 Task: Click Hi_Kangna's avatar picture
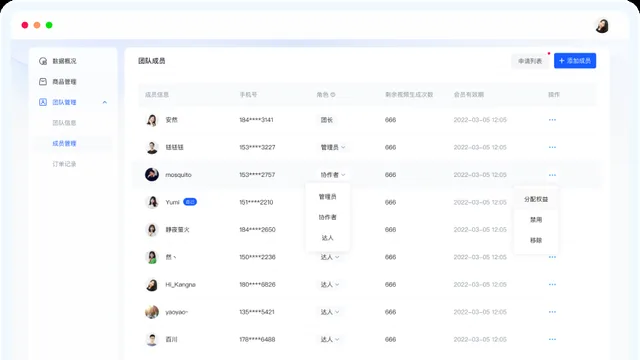pos(152,284)
